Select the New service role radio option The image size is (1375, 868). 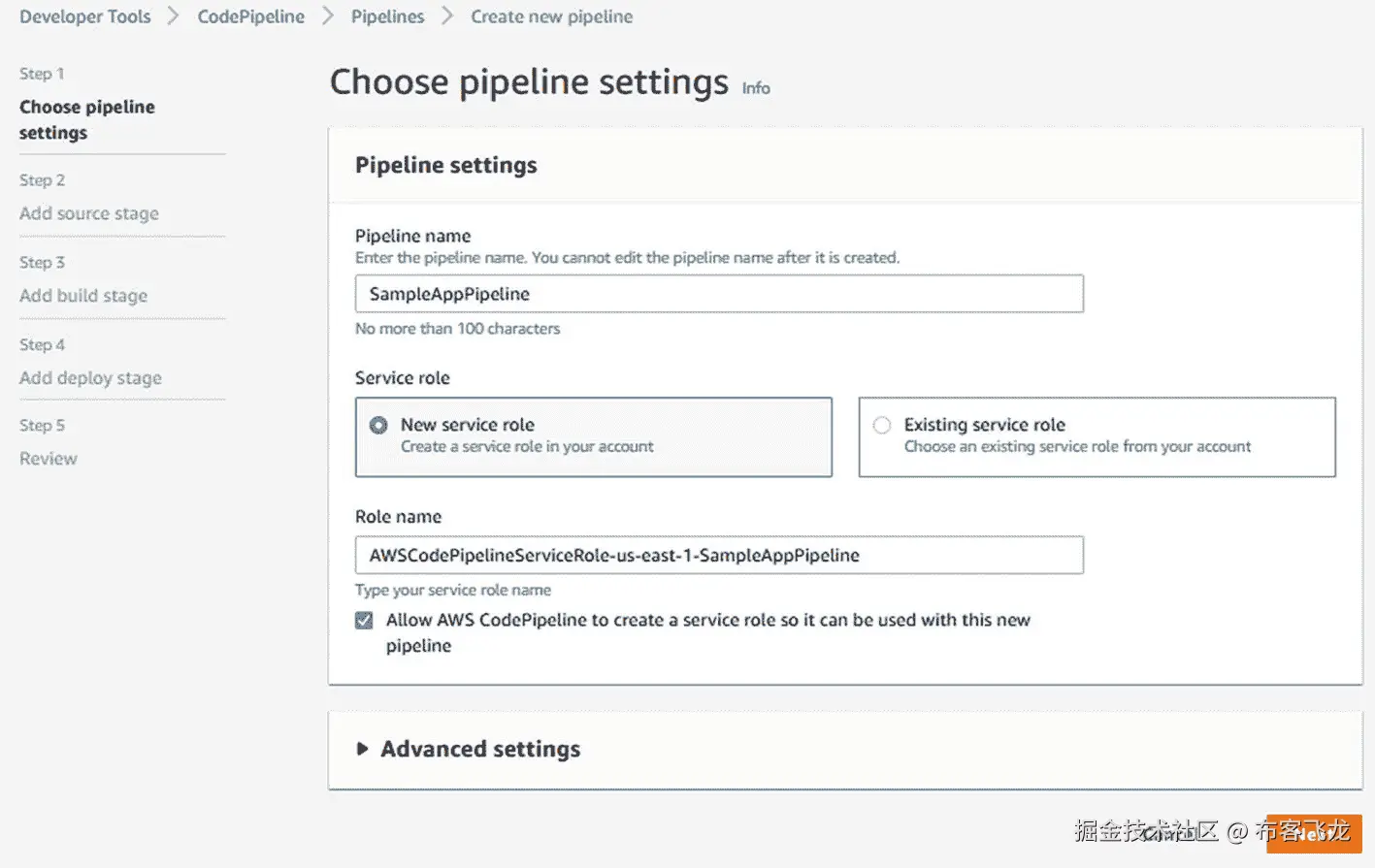point(378,425)
